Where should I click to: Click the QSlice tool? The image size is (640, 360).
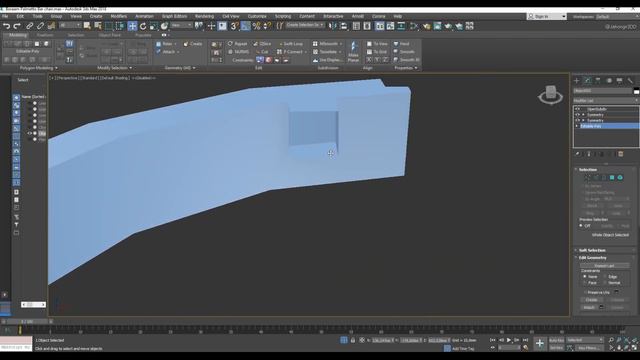pos(262,44)
